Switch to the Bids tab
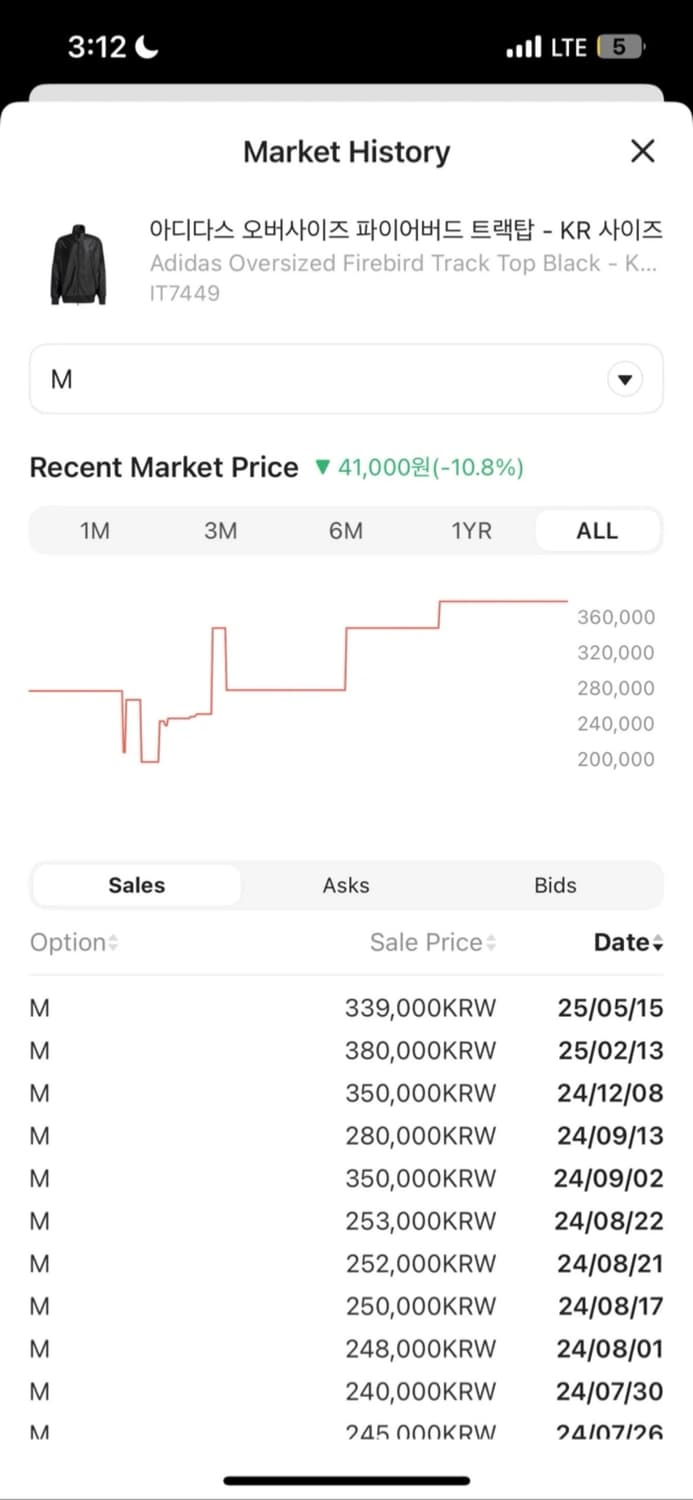Screen dimensions: 693x1500 (x=555, y=885)
